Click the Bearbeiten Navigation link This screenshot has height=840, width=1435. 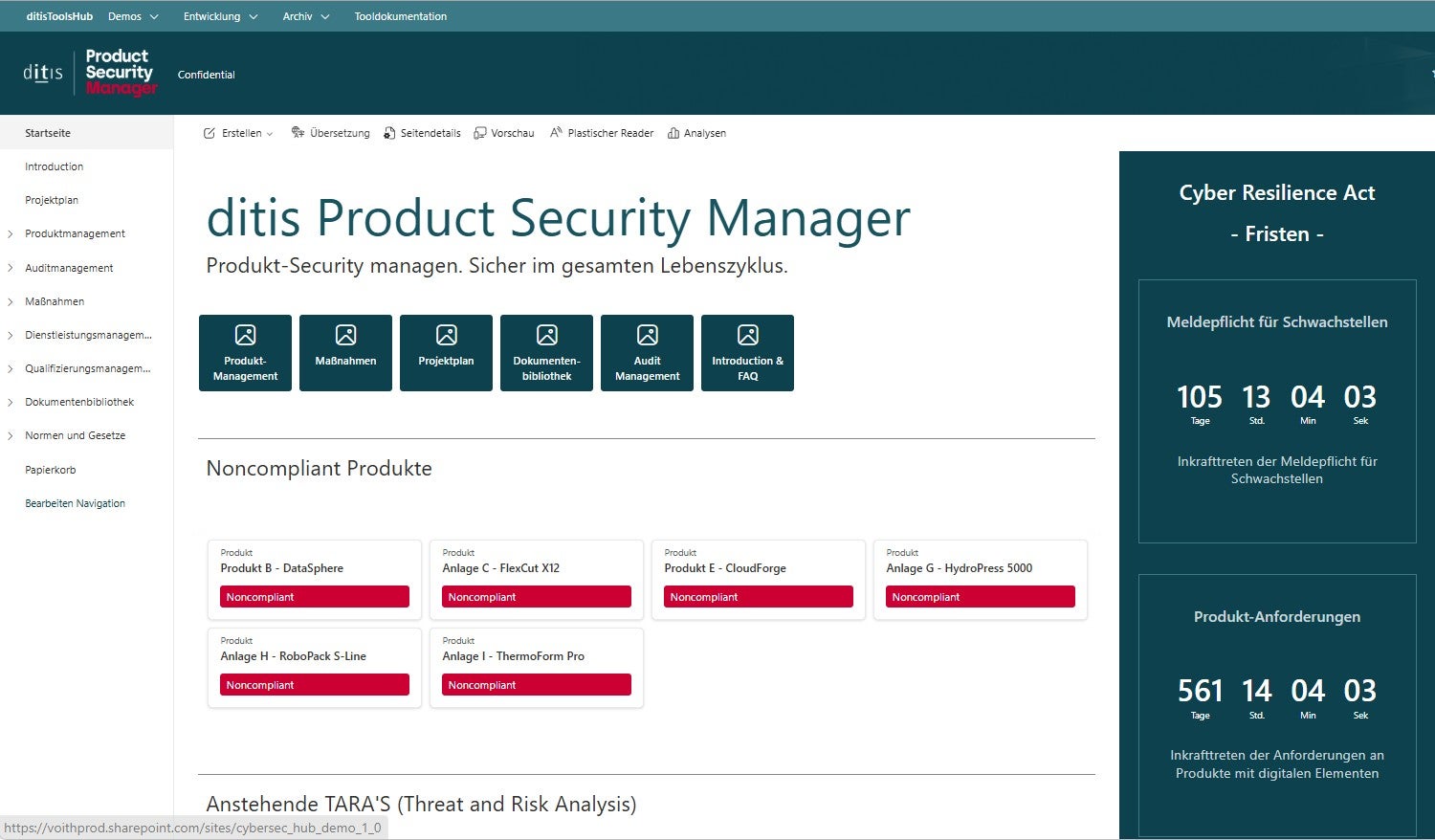[75, 503]
